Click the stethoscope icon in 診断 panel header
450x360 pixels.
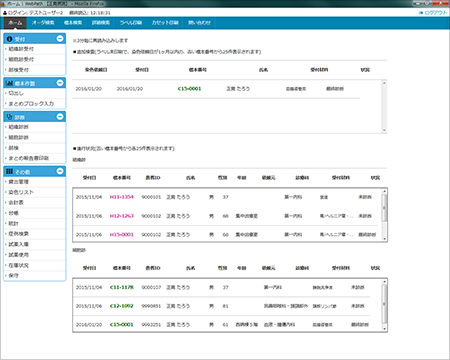[9, 117]
